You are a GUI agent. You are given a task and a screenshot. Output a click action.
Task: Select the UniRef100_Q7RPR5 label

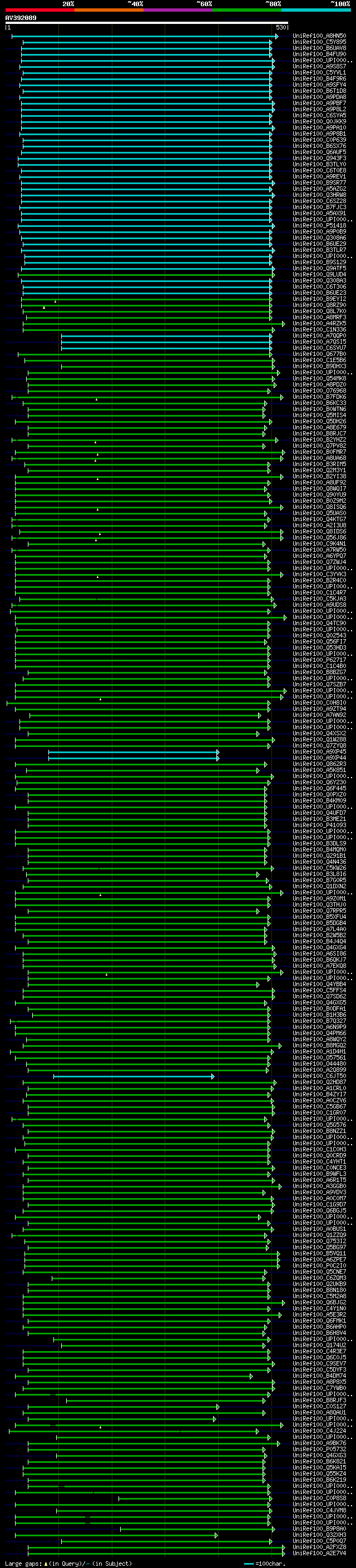point(319,911)
